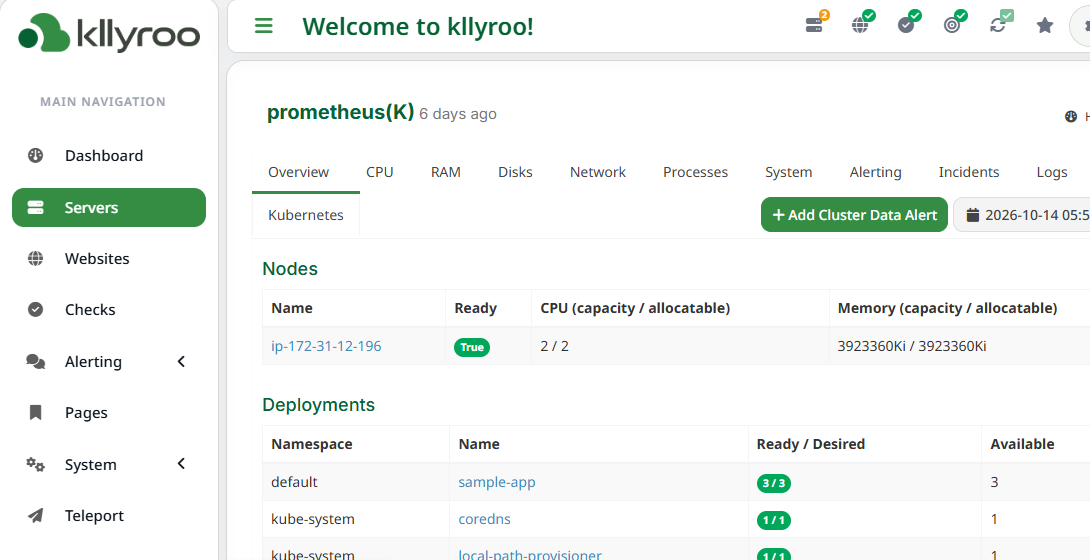Click the star favorites icon
This screenshot has width=1090, height=560.
click(1045, 26)
